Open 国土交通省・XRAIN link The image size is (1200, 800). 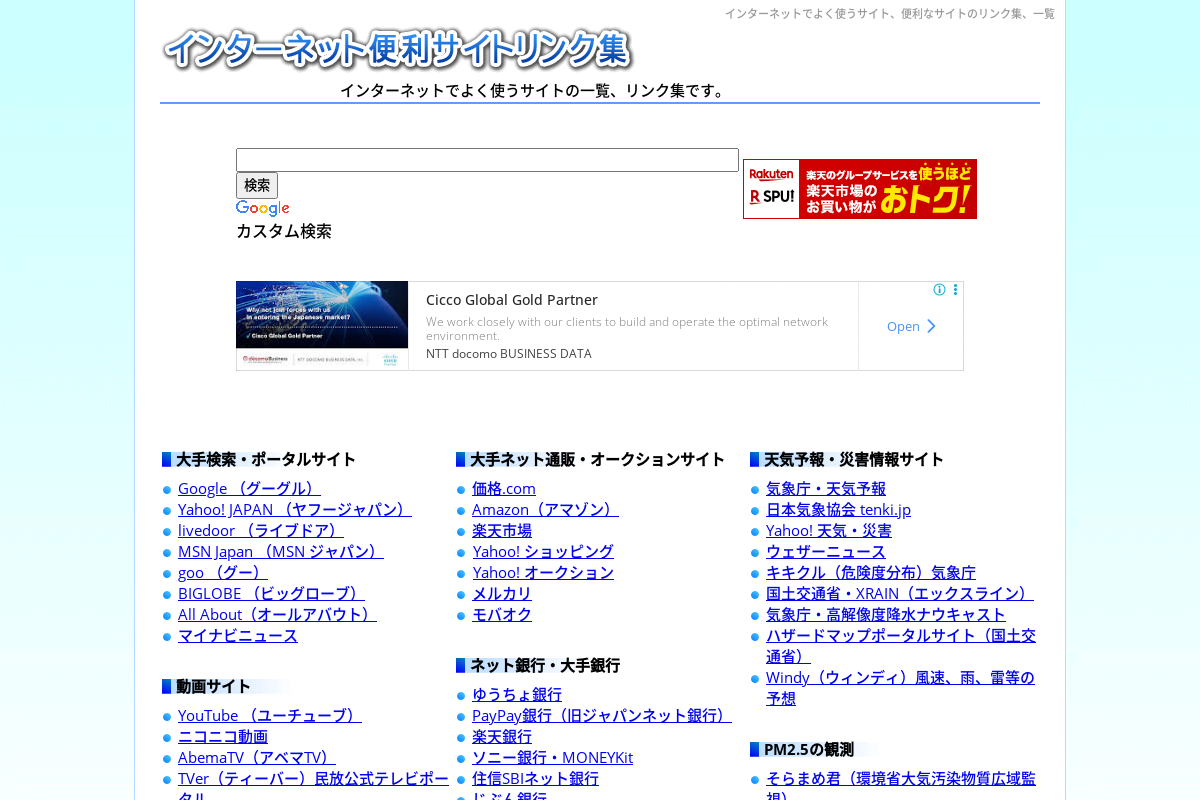tap(900, 594)
